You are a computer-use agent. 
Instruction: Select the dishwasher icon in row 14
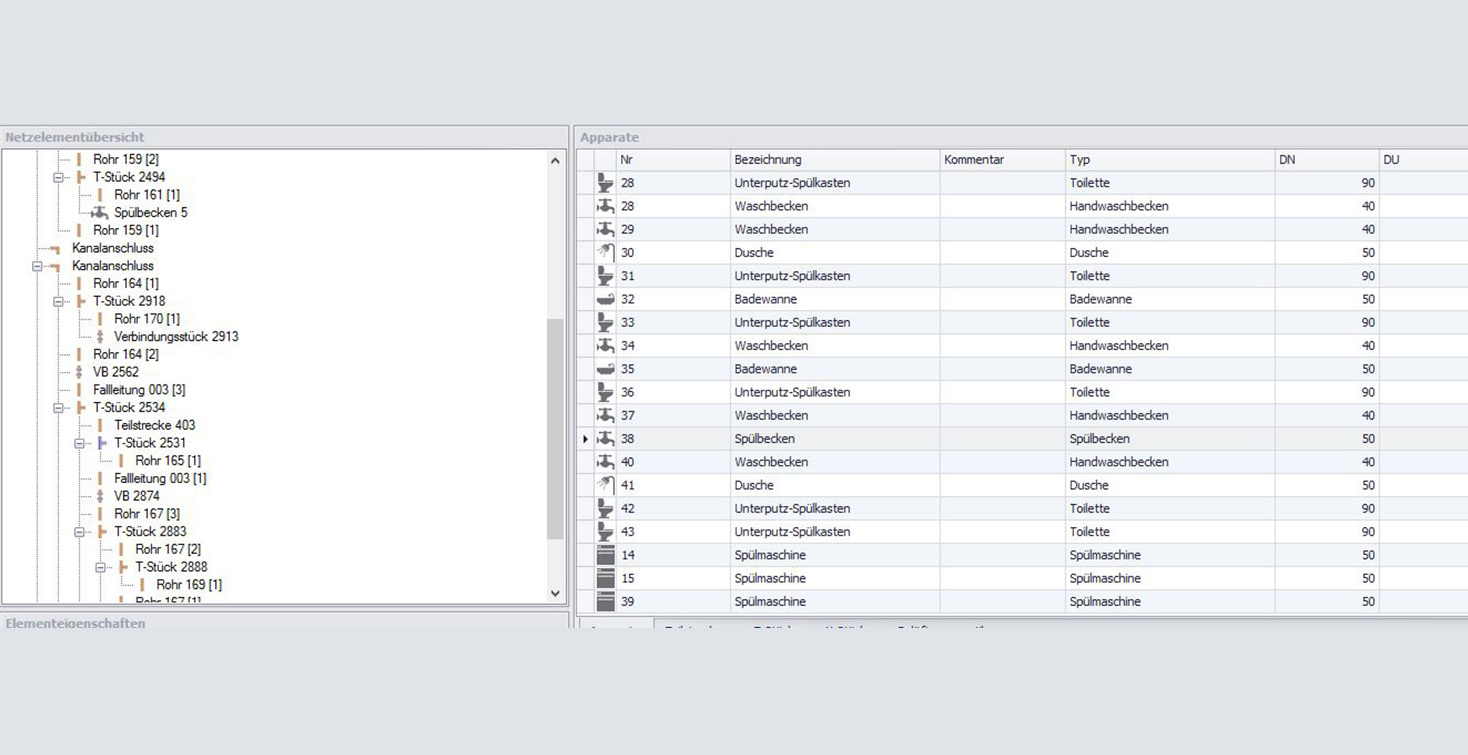[x=605, y=555]
